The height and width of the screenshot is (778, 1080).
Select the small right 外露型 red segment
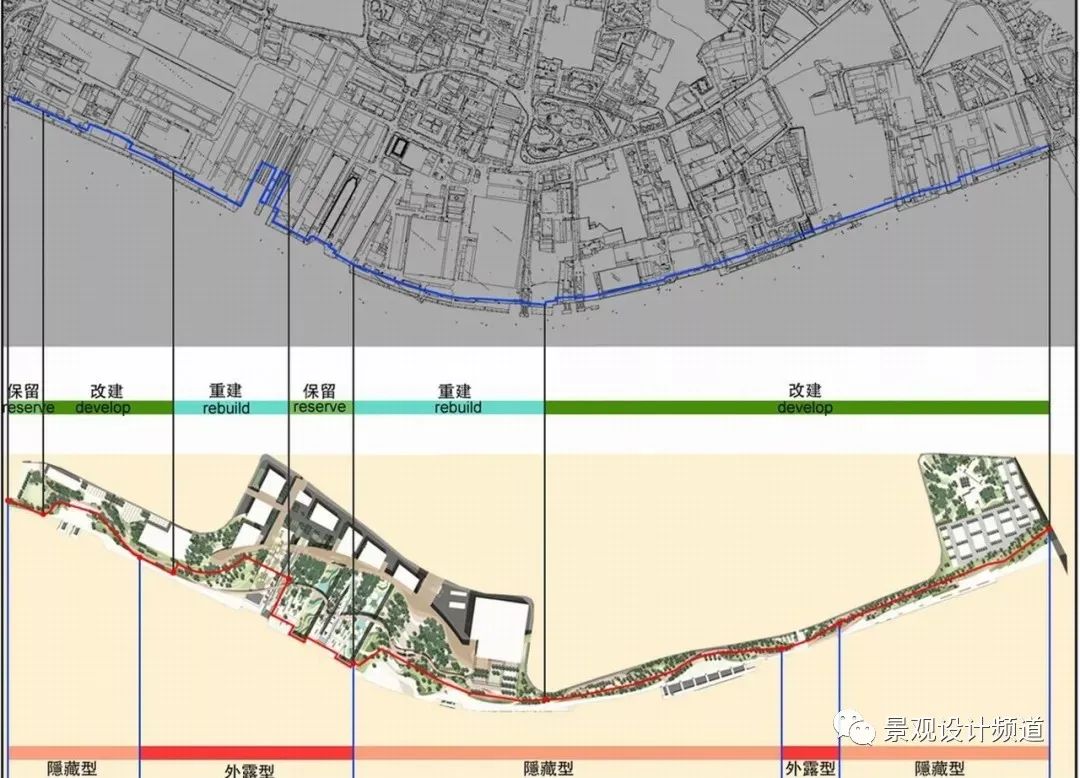point(809,753)
